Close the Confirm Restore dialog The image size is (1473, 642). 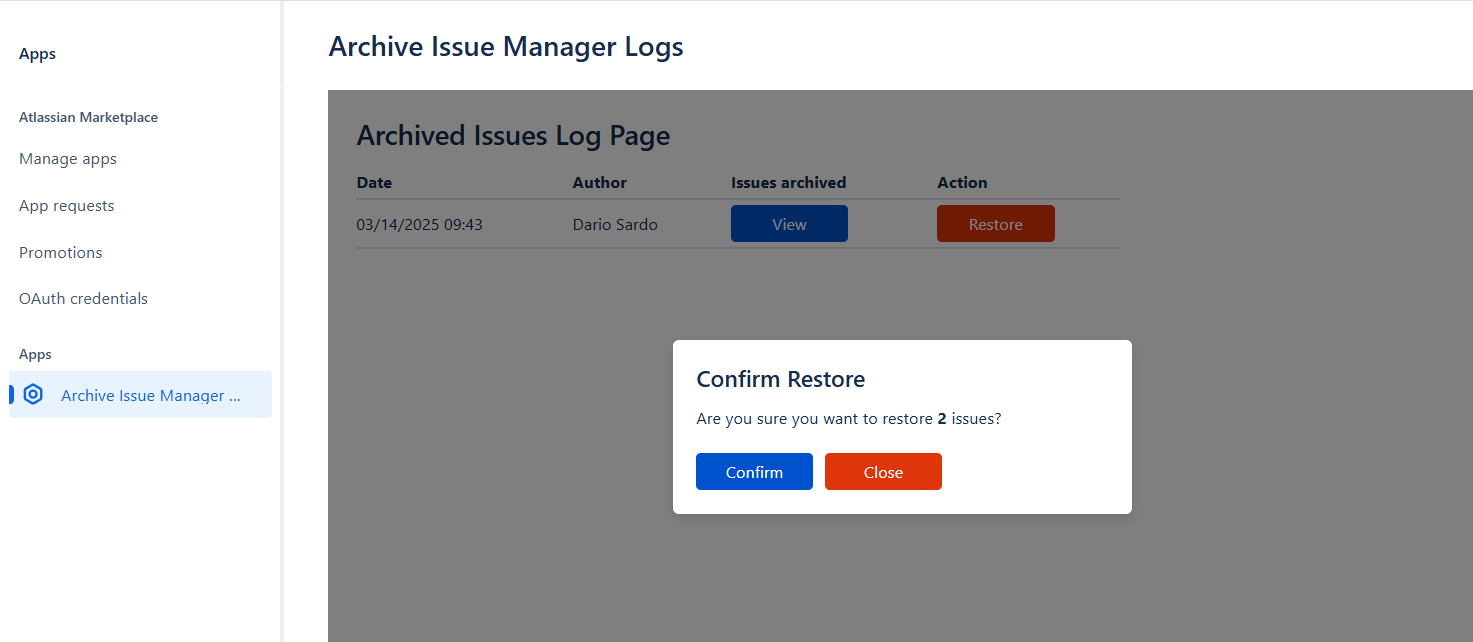click(883, 472)
